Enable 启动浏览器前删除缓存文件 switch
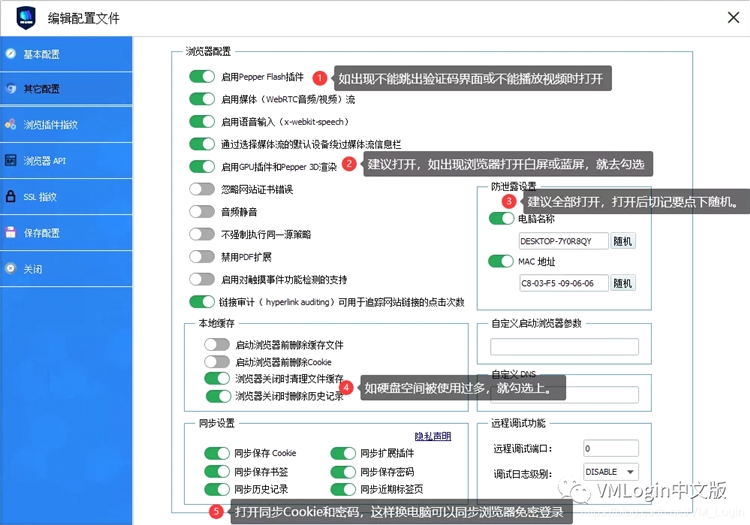Screen dimensions: 750x525 (x=217, y=344)
